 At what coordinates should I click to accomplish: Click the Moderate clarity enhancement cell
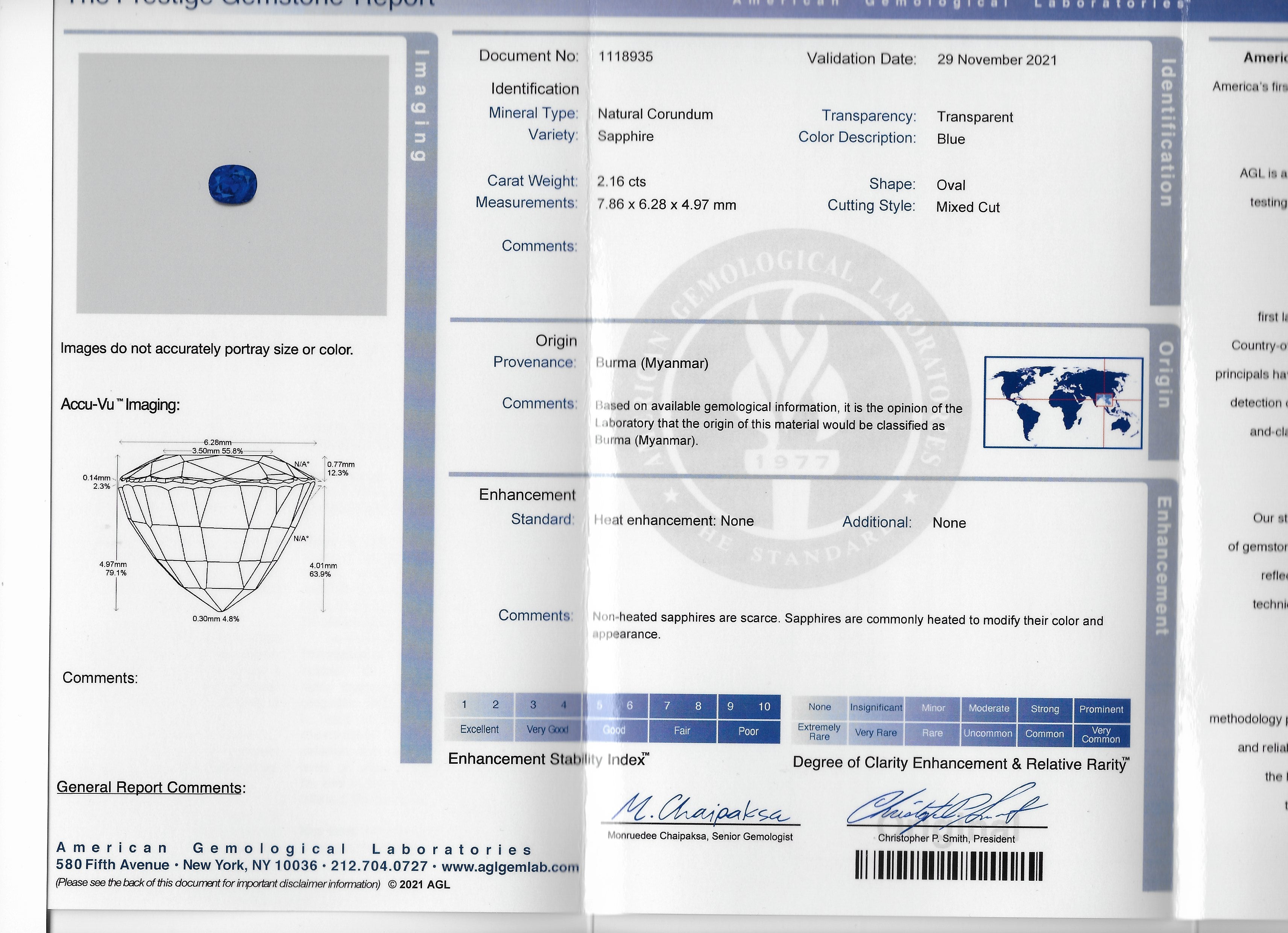[989, 709]
